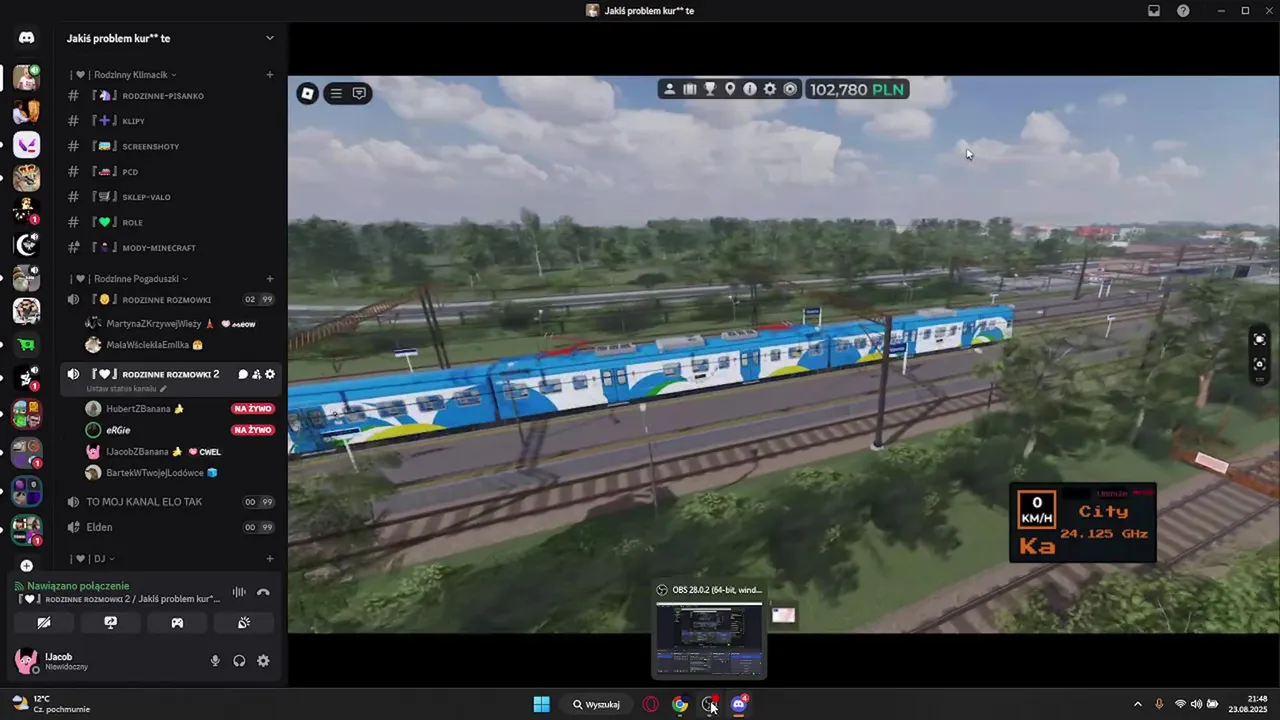Click the OBS 28.0.2 window preview thumbnail
Viewport: 1280px width, 720px height.
[x=709, y=638]
